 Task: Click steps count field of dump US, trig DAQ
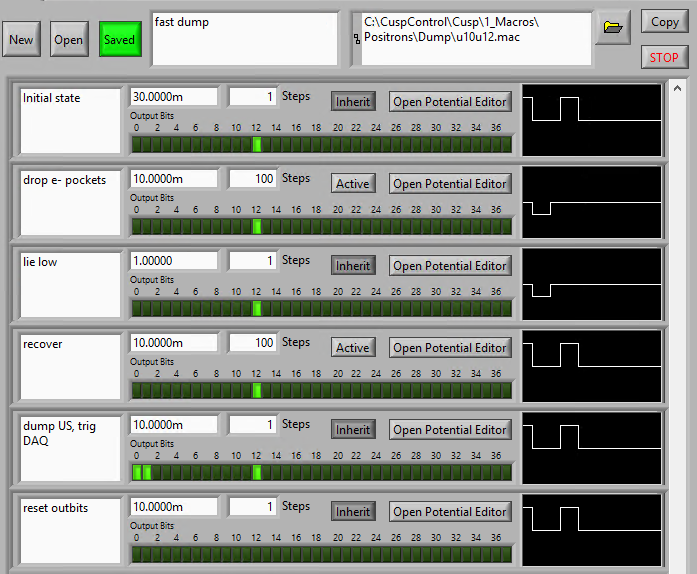[253, 425]
